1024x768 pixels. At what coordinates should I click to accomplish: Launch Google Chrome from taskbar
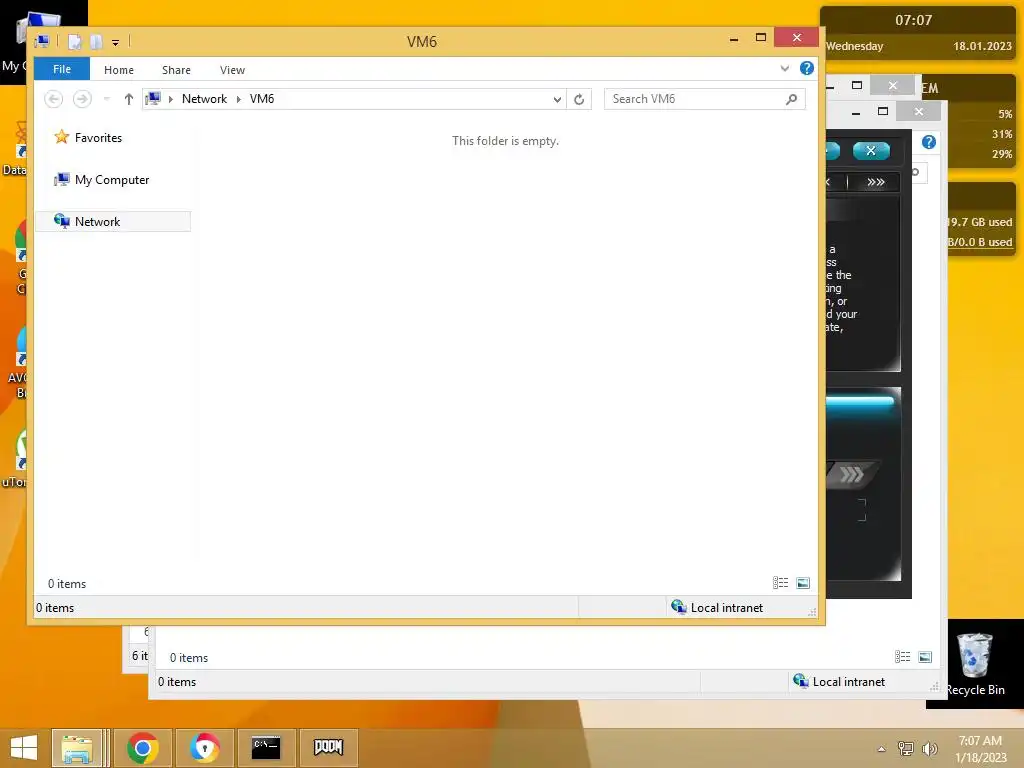[x=142, y=748]
